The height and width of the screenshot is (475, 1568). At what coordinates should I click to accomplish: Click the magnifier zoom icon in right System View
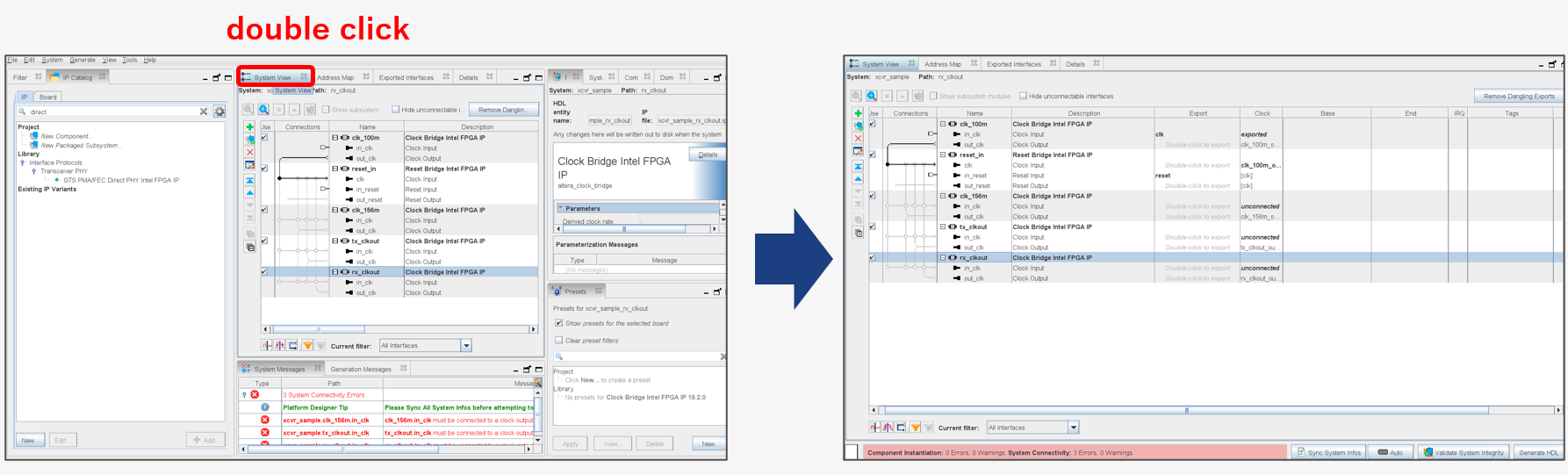[872, 96]
